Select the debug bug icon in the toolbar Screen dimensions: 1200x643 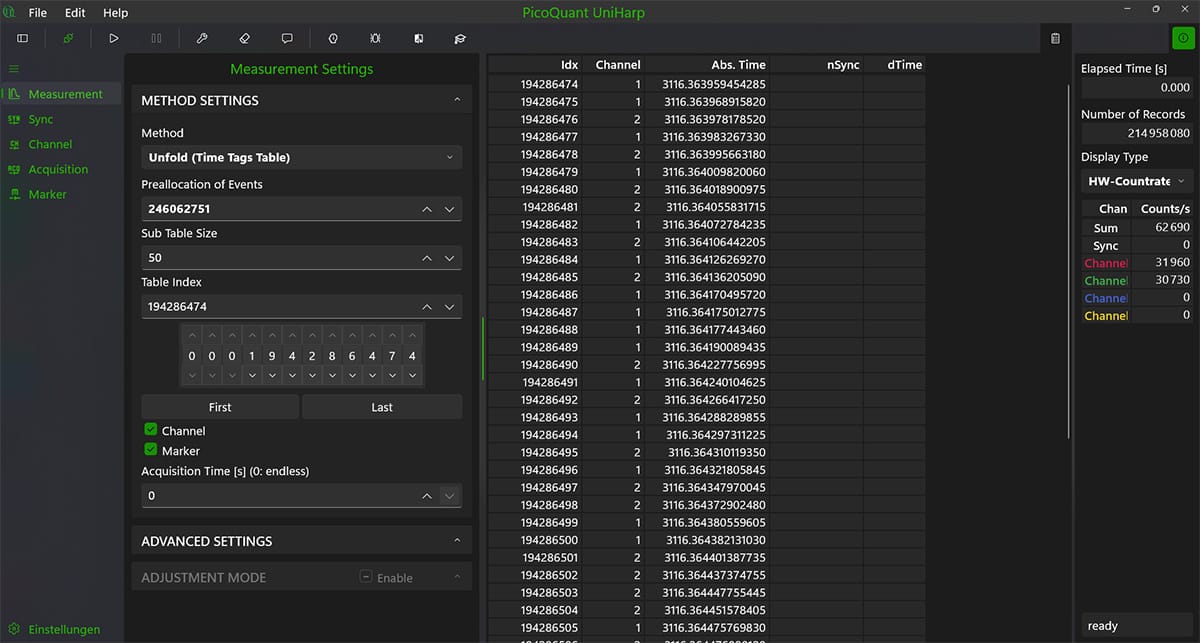click(374, 38)
